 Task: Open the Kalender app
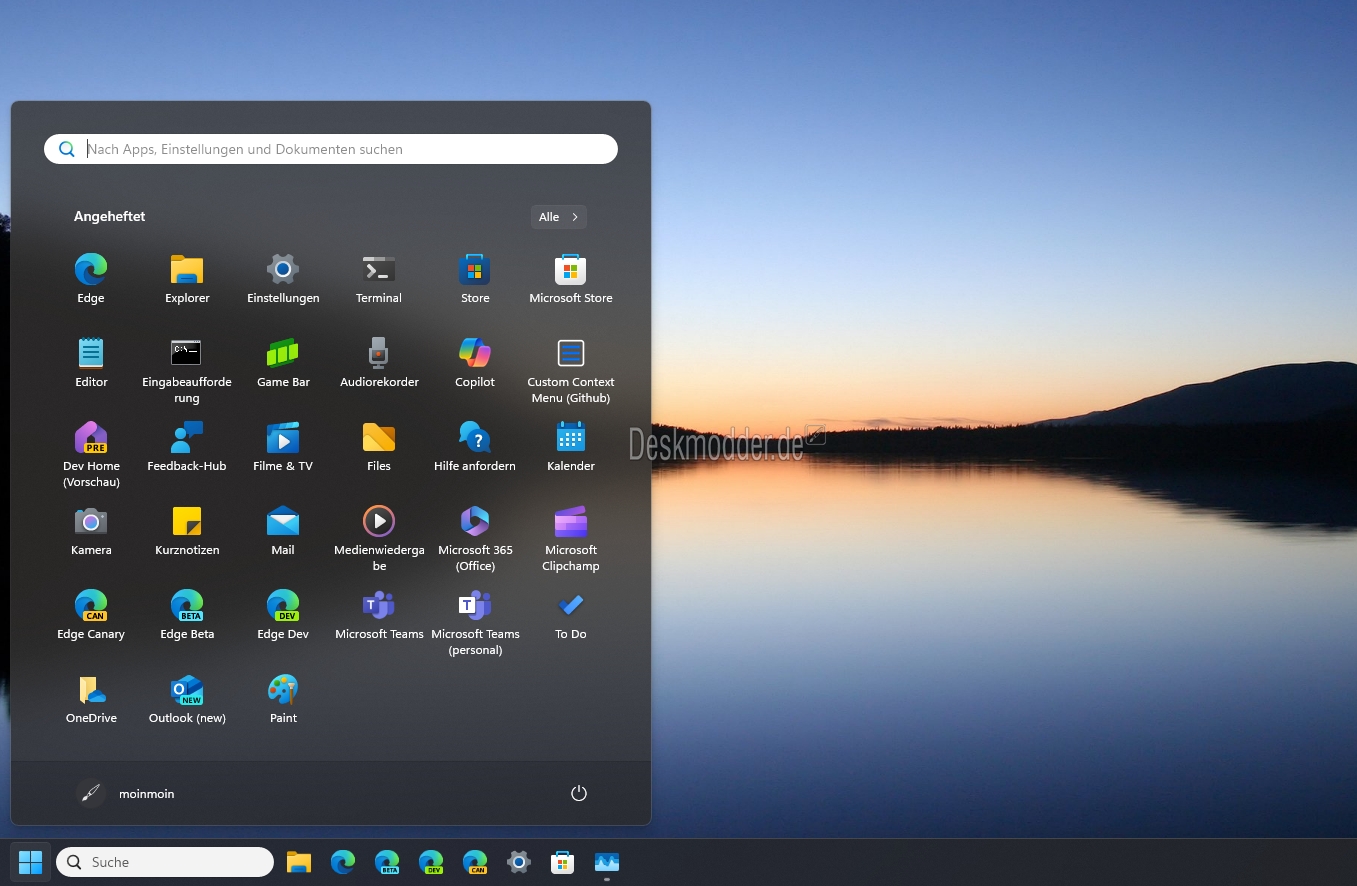coord(571,447)
